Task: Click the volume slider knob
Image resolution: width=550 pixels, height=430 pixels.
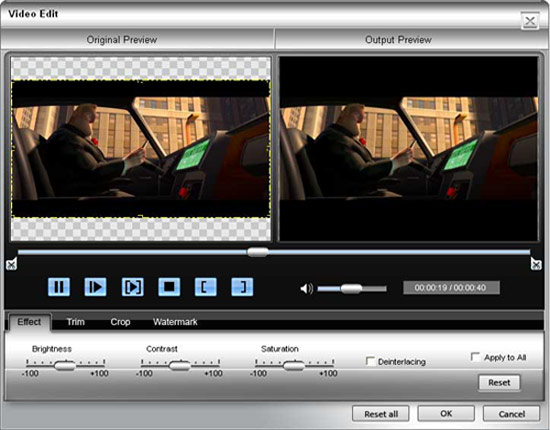Action: pyautogui.click(x=351, y=289)
